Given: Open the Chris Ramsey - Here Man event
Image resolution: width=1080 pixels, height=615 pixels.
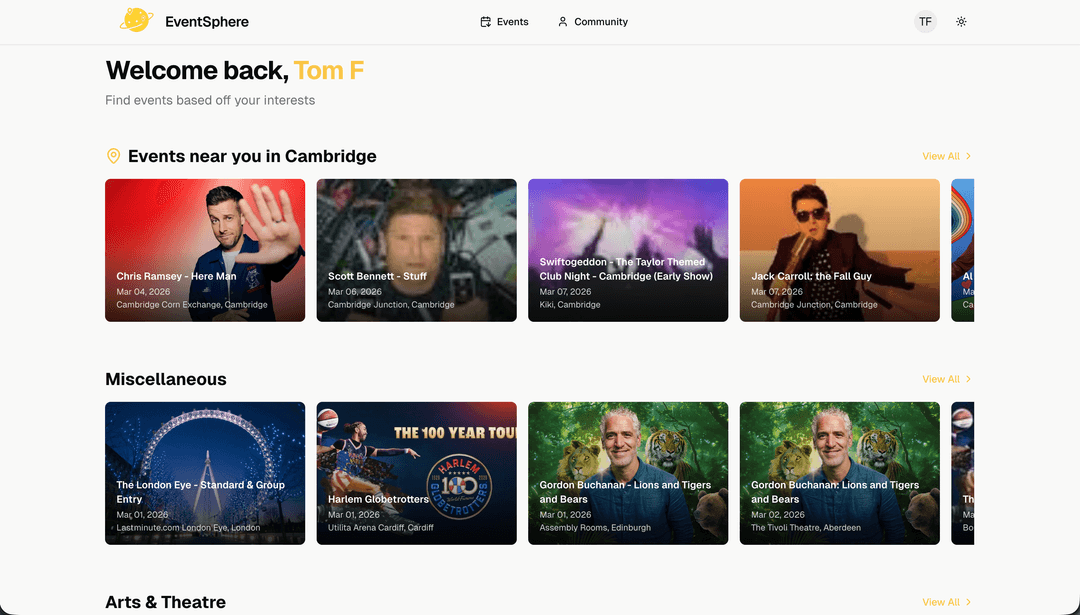Looking at the screenshot, I should tap(204, 250).
